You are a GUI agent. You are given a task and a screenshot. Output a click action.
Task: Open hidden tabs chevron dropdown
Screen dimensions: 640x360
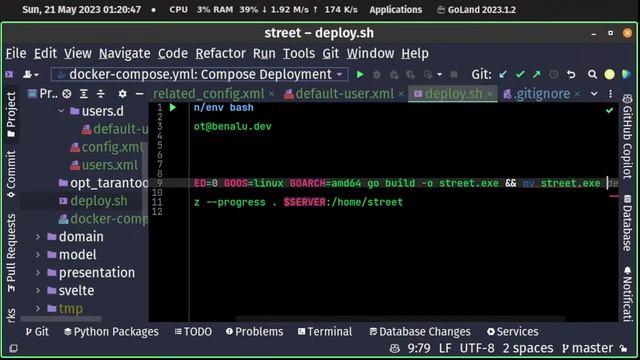[594, 94]
